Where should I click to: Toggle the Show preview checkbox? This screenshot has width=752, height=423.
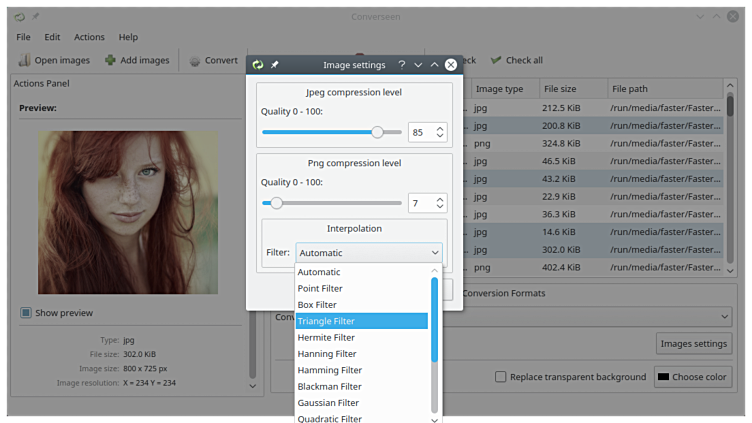coord(26,313)
